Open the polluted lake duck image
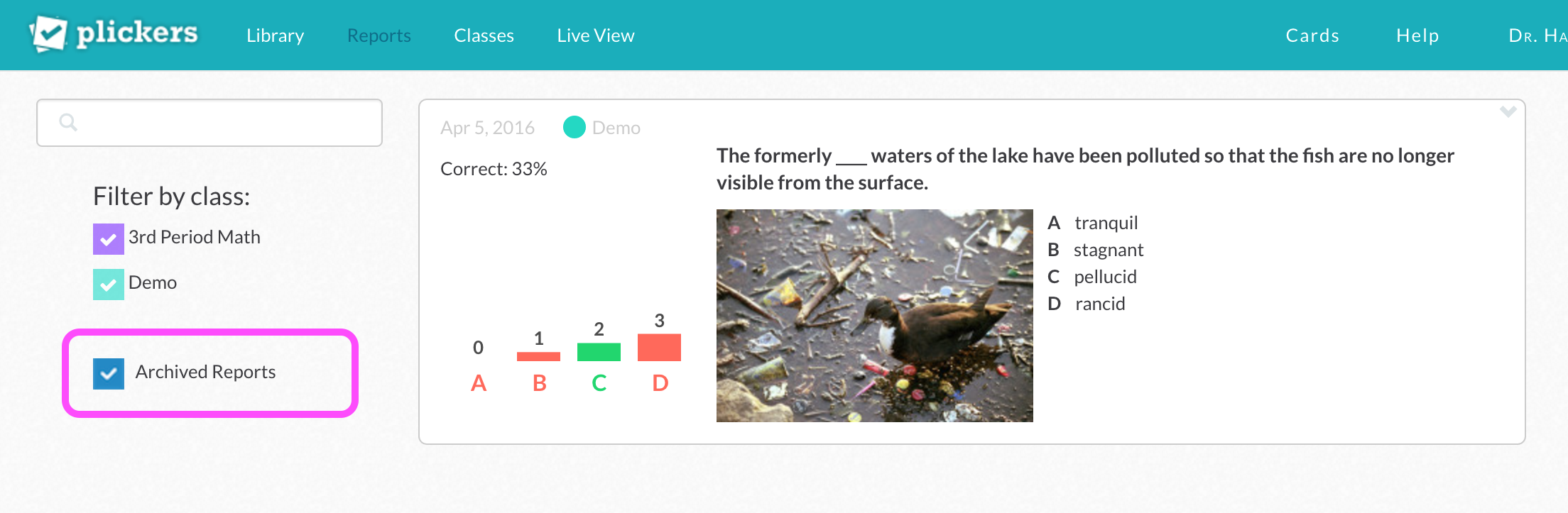Viewport: 1568px width, 513px height. pyautogui.click(x=874, y=316)
